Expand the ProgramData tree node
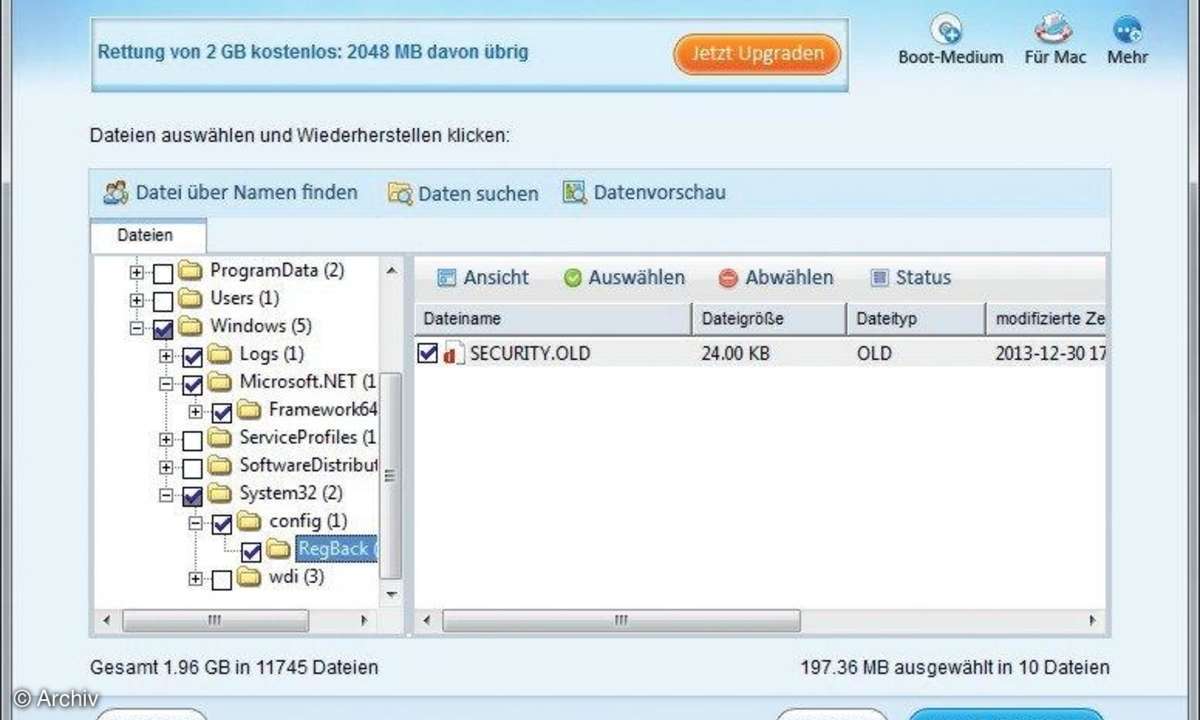The width and height of the screenshot is (1200, 720). [x=137, y=271]
